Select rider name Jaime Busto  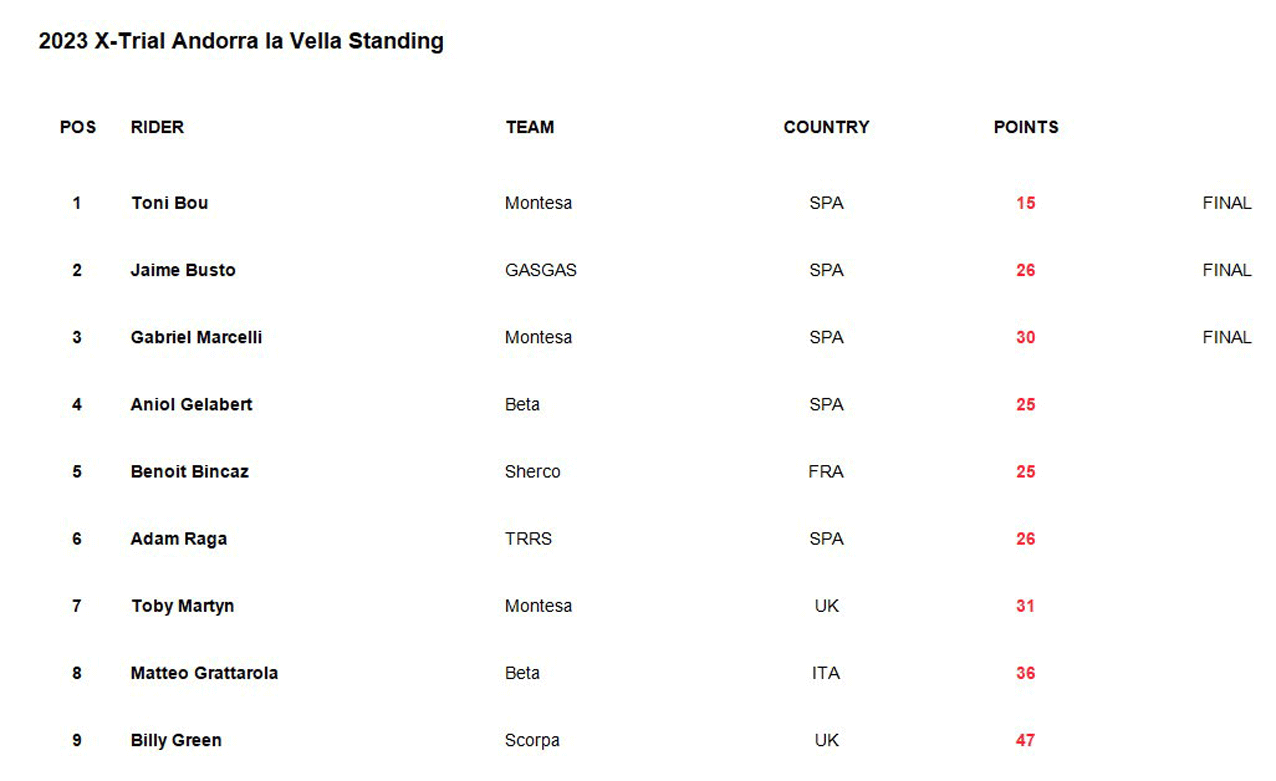[x=183, y=270]
